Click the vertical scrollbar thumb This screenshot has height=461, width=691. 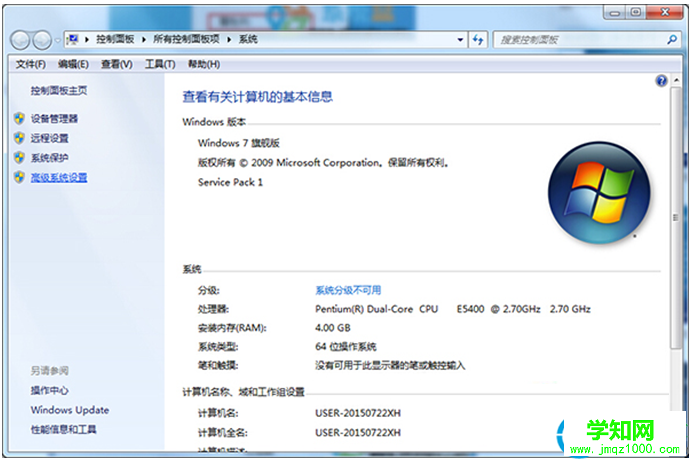click(x=676, y=218)
